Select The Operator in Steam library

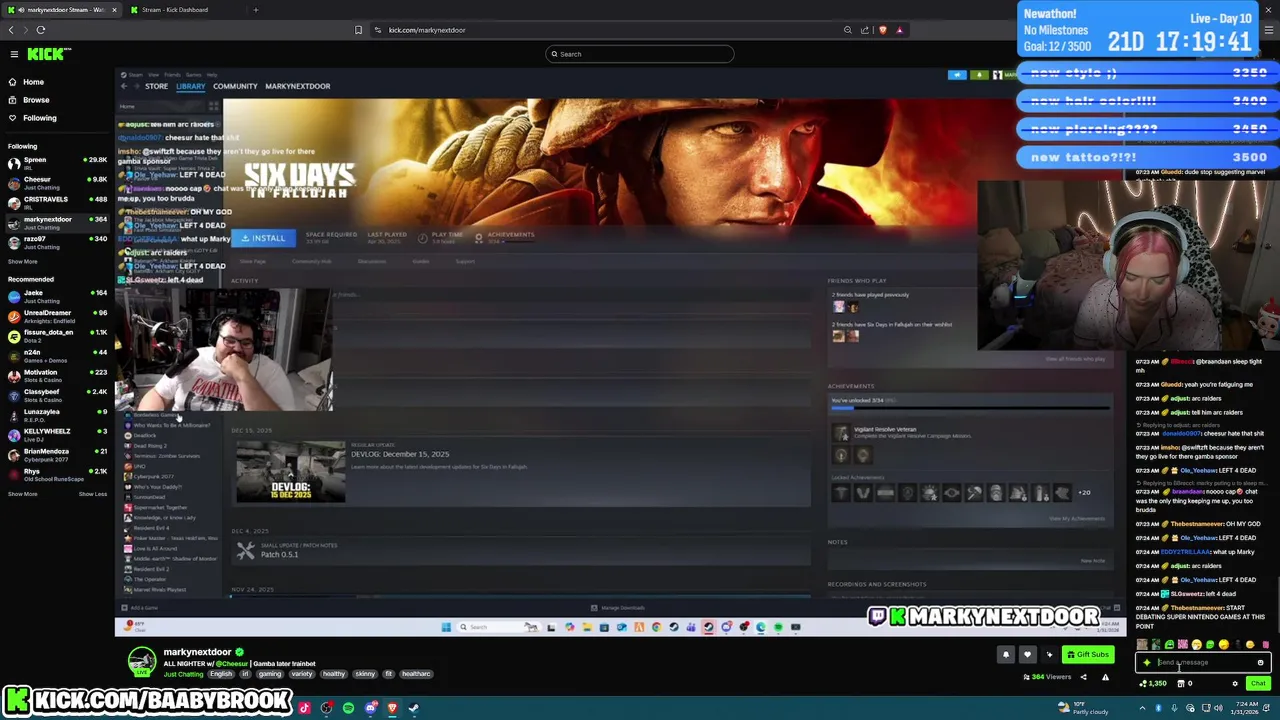point(149,579)
